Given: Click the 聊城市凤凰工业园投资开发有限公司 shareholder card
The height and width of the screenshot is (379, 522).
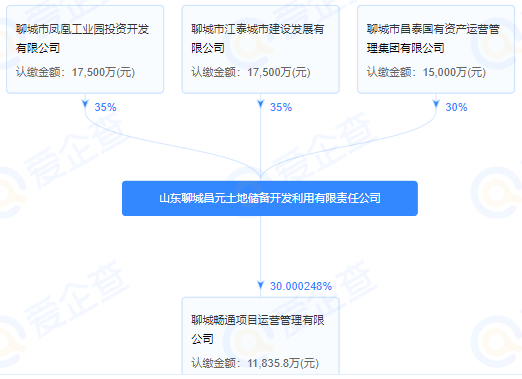Looking at the screenshot, I should (85, 49).
